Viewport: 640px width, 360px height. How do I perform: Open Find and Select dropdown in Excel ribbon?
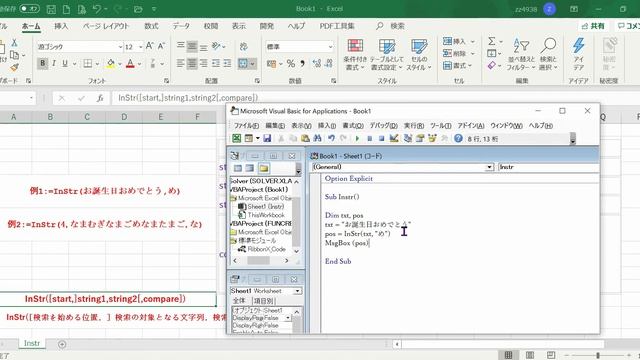[x=548, y=56]
